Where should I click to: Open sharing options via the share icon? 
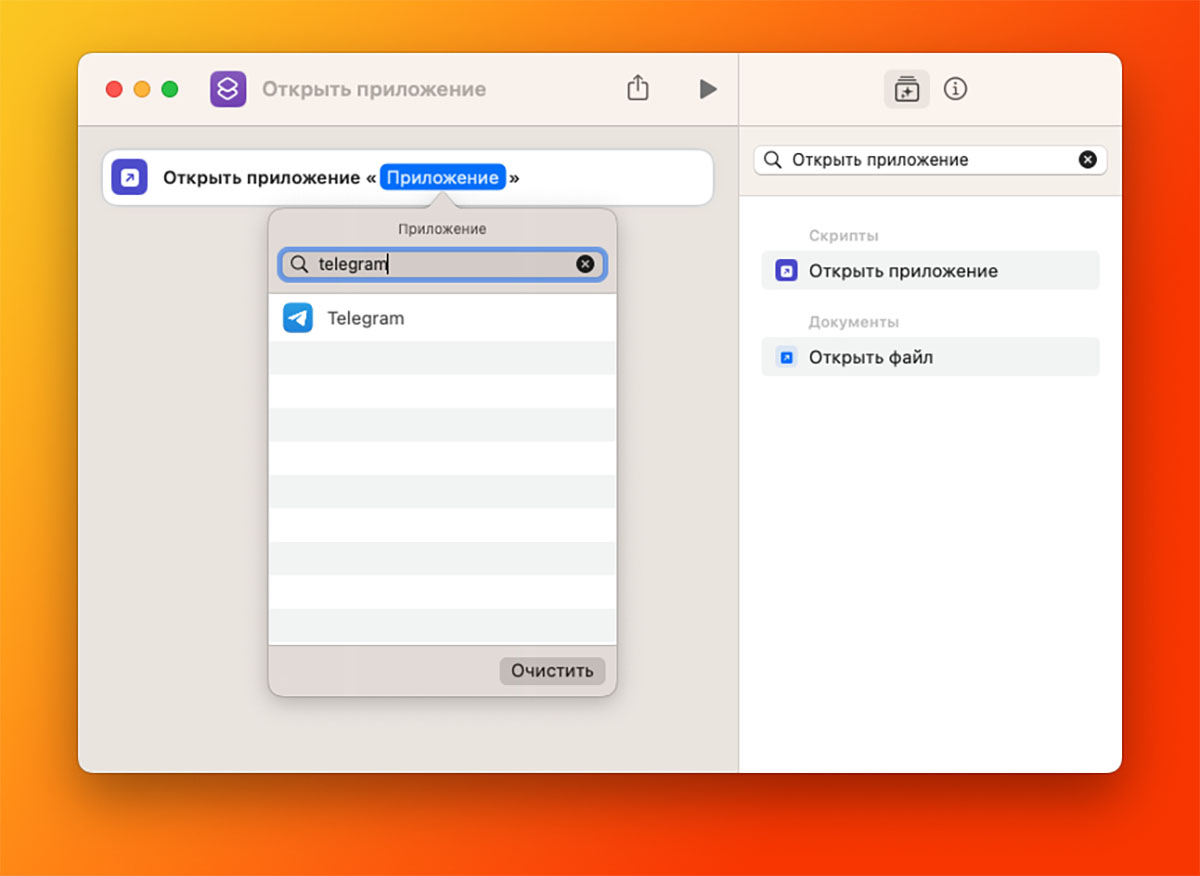(x=638, y=88)
